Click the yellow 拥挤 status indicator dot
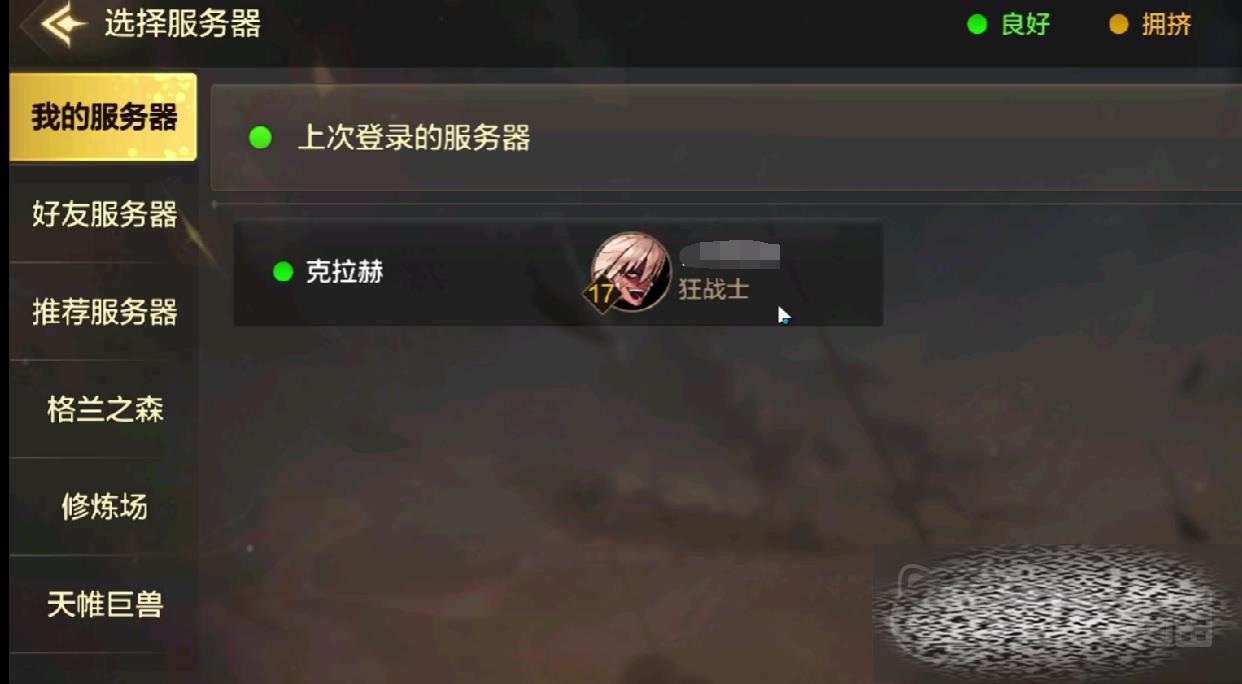1242x684 pixels. coord(1119,24)
